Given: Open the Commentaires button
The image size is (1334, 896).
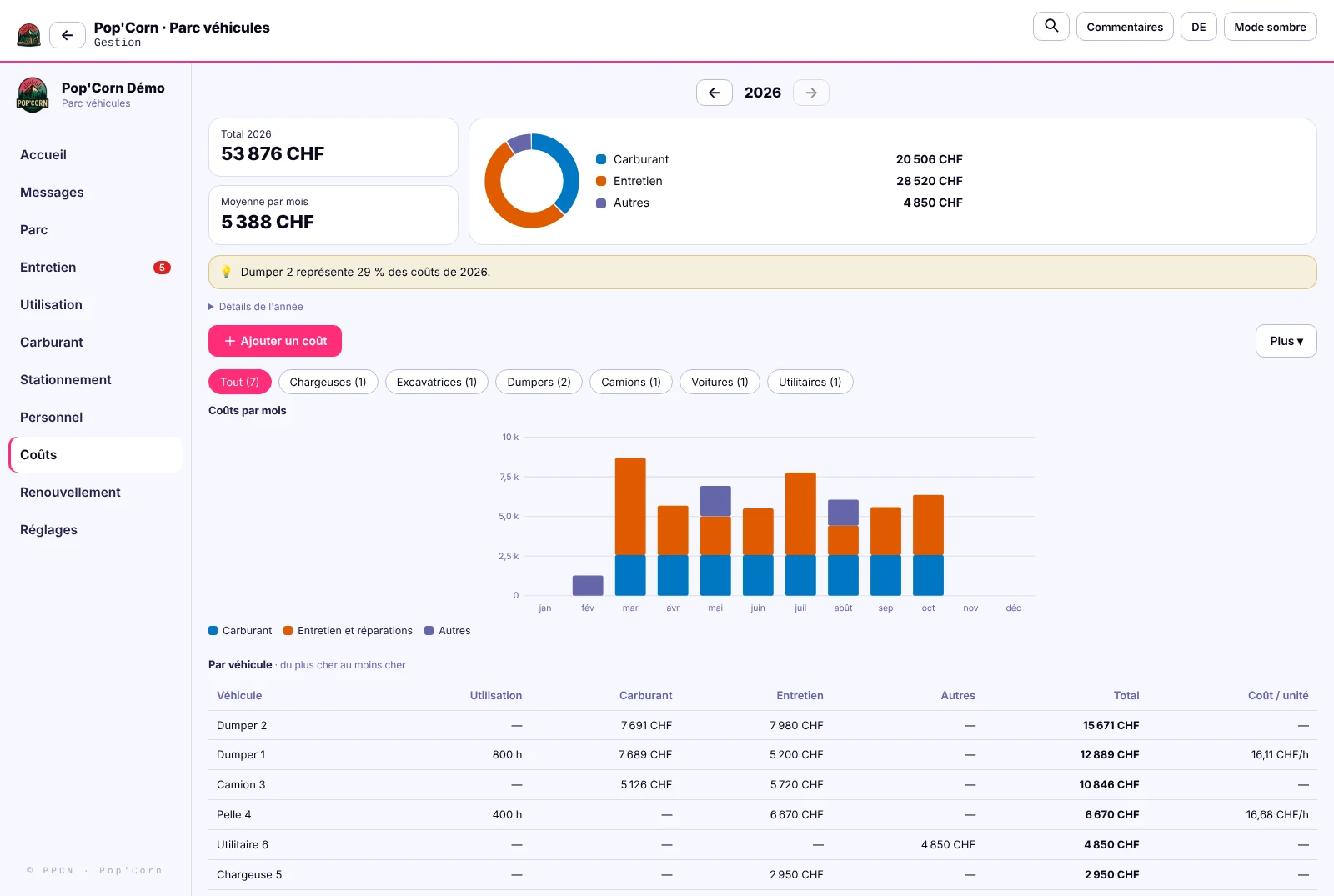Looking at the screenshot, I should coord(1125,27).
